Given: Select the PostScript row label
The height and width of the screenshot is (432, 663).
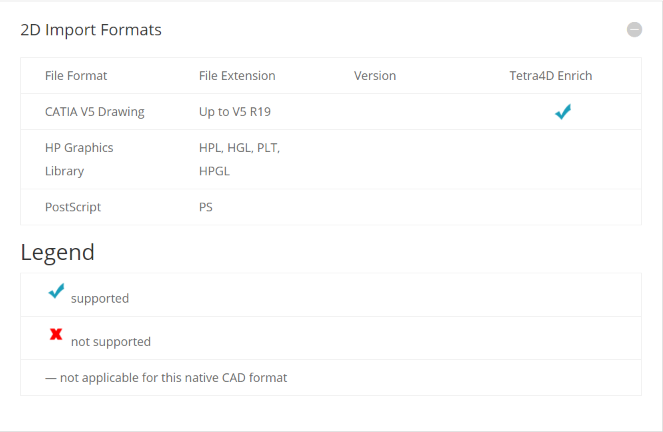Looking at the screenshot, I should click(x=73, y=207).
